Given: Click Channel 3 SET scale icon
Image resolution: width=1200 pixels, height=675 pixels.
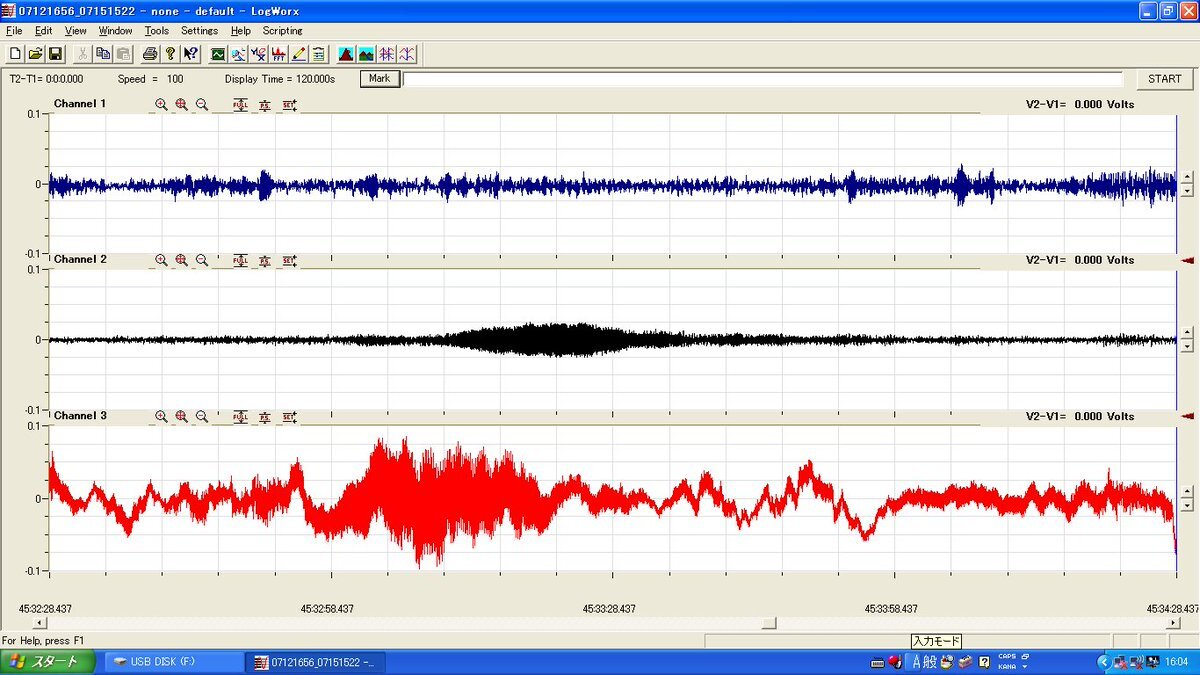Looking at the screenshot, I should click(x=289, y=416).
